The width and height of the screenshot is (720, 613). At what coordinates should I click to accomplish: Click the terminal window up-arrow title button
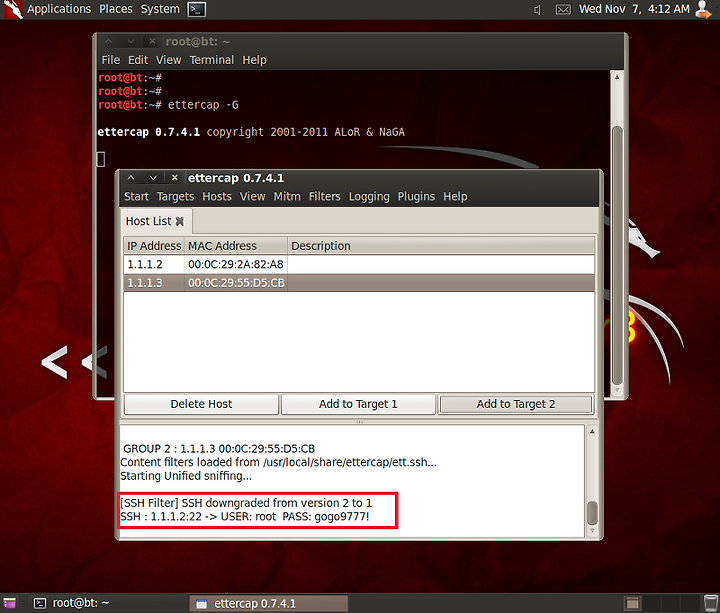108,41
